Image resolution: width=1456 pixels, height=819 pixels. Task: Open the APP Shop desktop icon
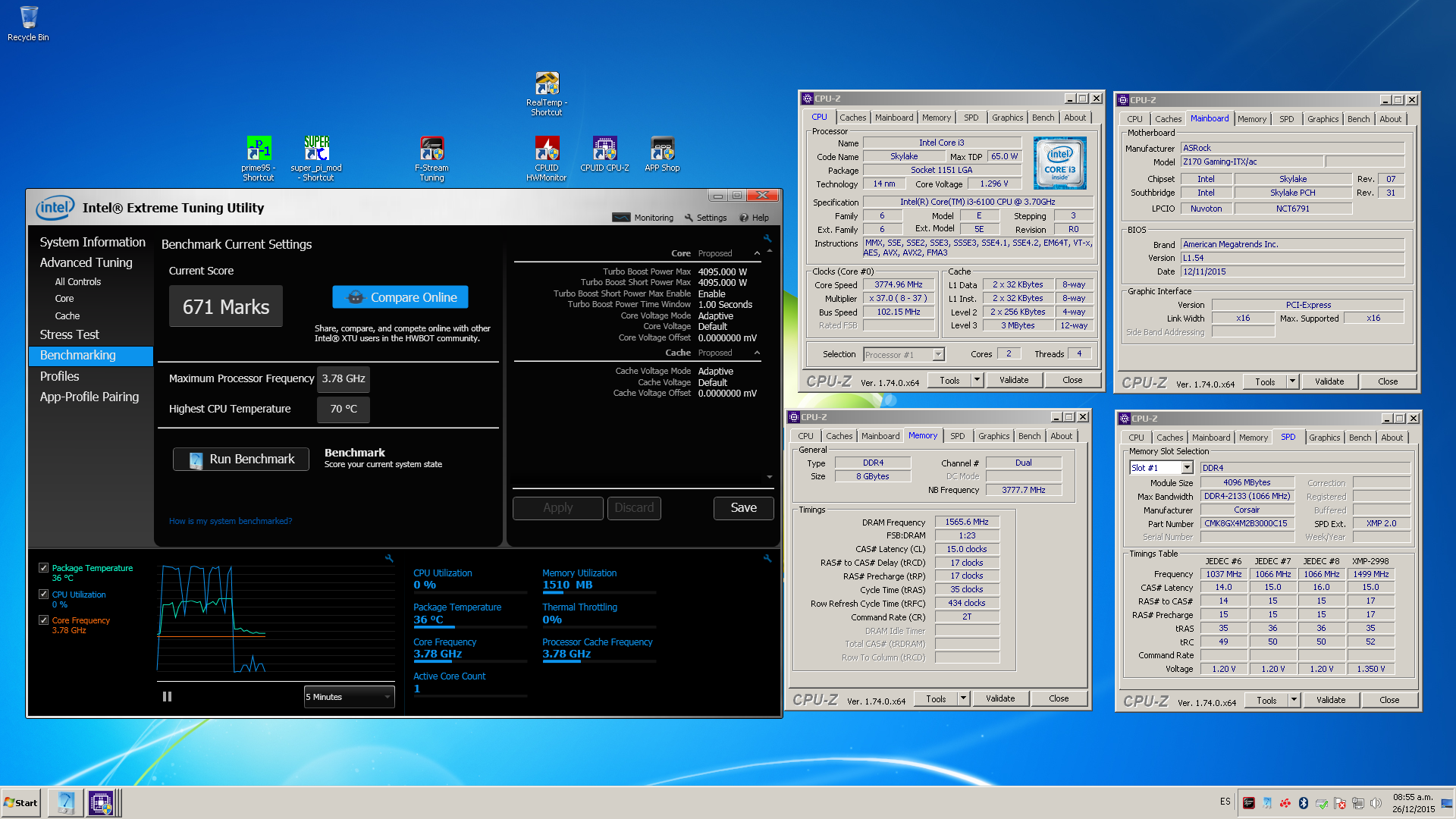click(x=662, y=154)
